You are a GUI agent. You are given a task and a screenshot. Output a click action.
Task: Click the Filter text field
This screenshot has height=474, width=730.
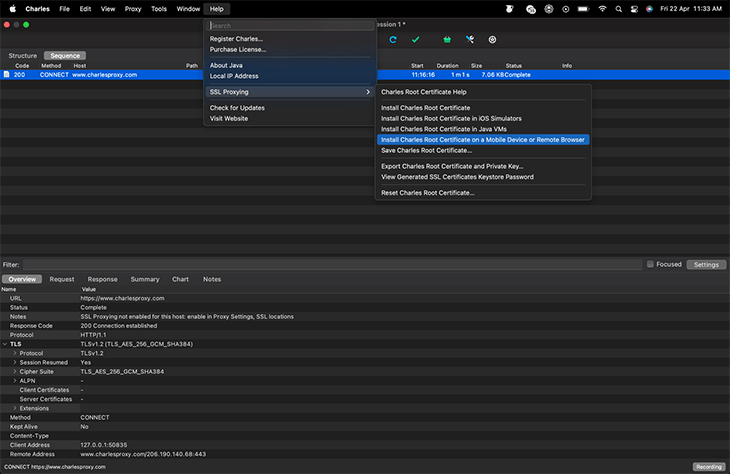coord(330,265)
